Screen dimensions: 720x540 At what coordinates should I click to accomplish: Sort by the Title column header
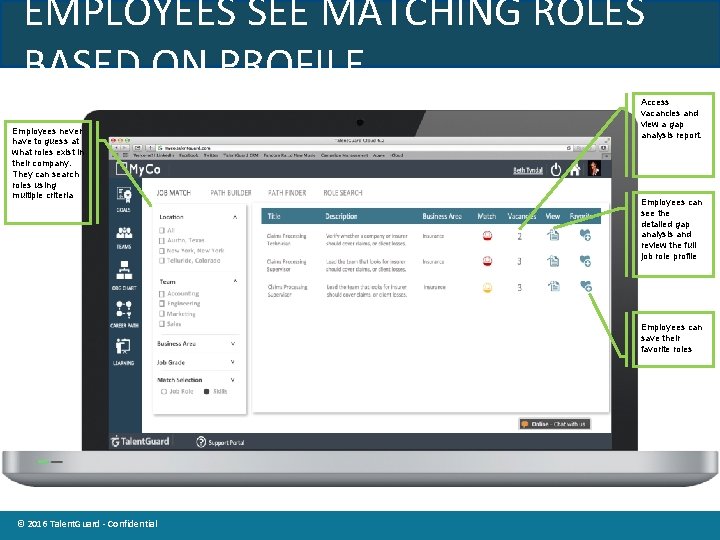[274, 216]
